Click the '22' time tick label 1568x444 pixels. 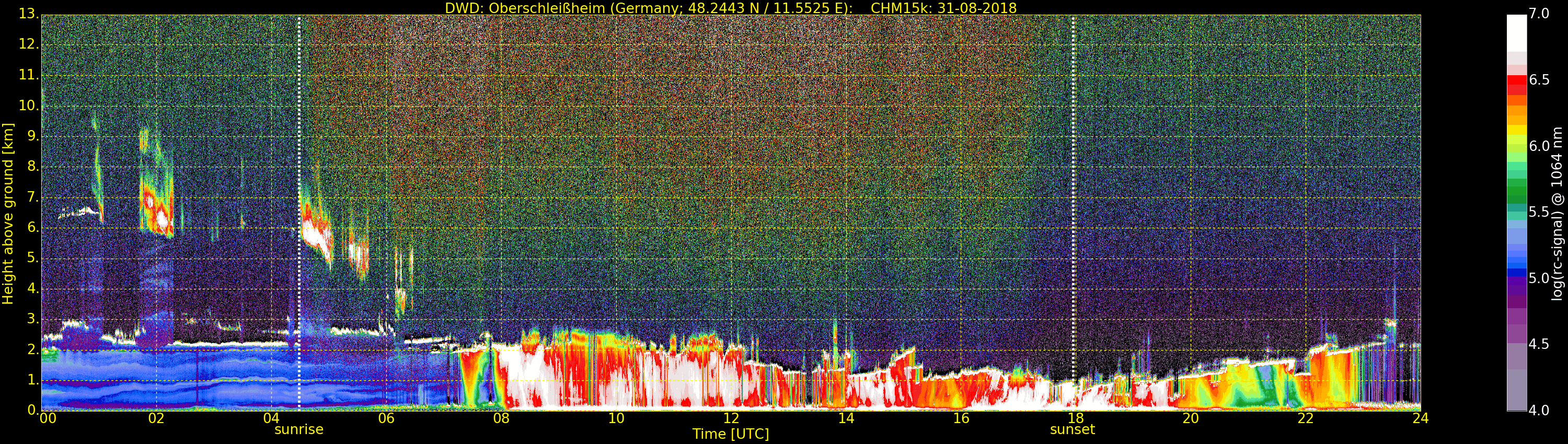pyautogui.click(x=1306, y=418)
